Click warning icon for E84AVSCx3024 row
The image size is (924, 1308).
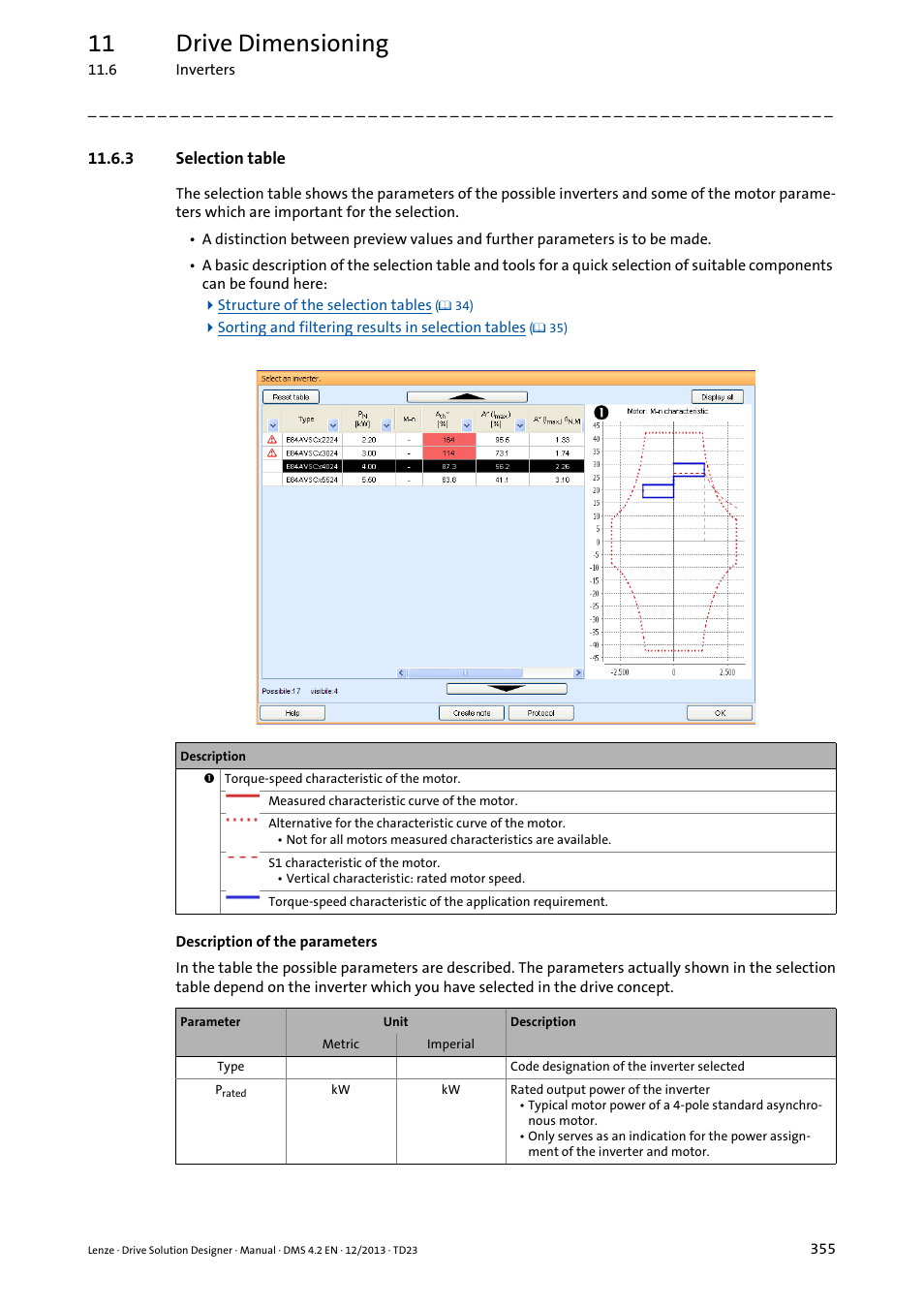tap(272, 453)
